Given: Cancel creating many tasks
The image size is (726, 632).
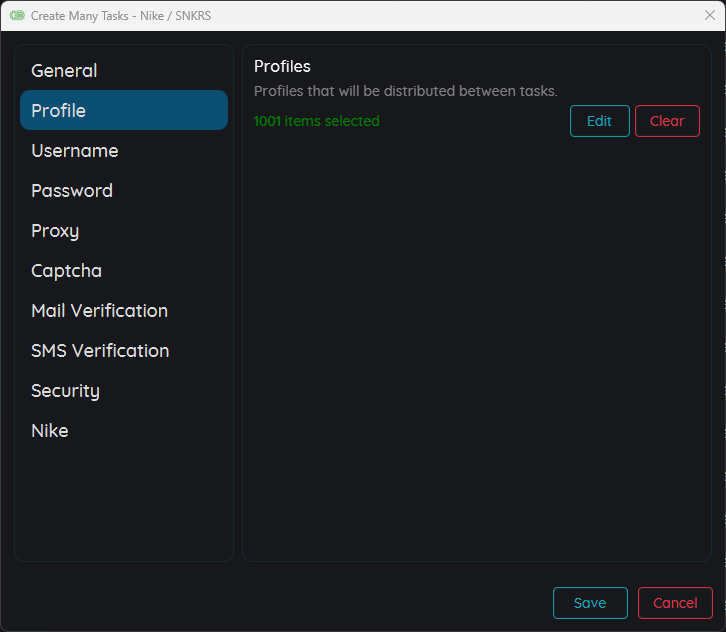Looking at the screenshot, I should tap(675, 603).
